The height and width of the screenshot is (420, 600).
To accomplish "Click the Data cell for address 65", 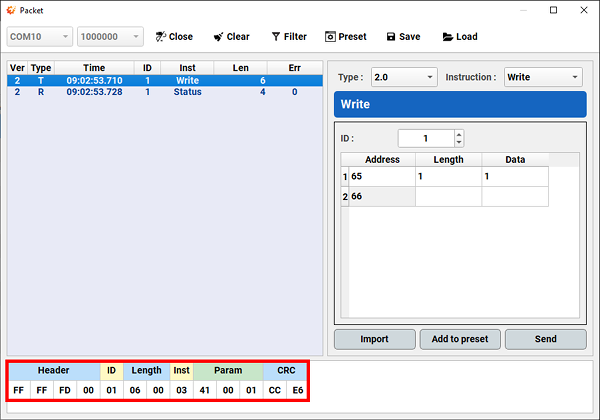I will (x=514, y=176).
